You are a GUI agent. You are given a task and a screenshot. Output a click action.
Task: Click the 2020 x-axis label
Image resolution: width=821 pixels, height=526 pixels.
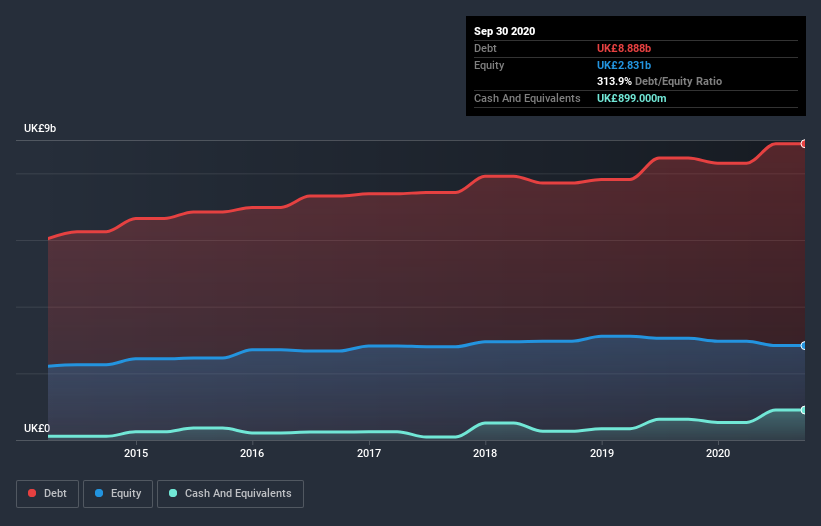coord(718,453)
